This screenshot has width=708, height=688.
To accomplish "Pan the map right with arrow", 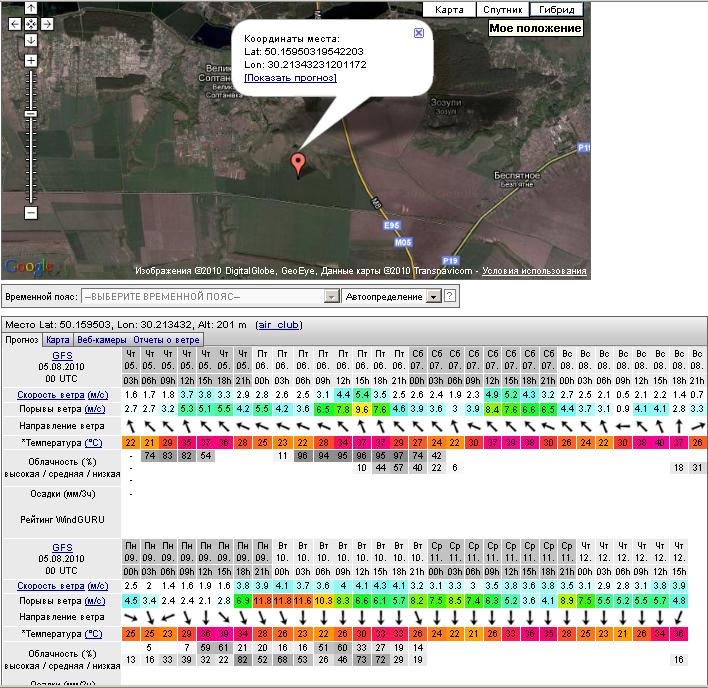I will pos(48,23).
